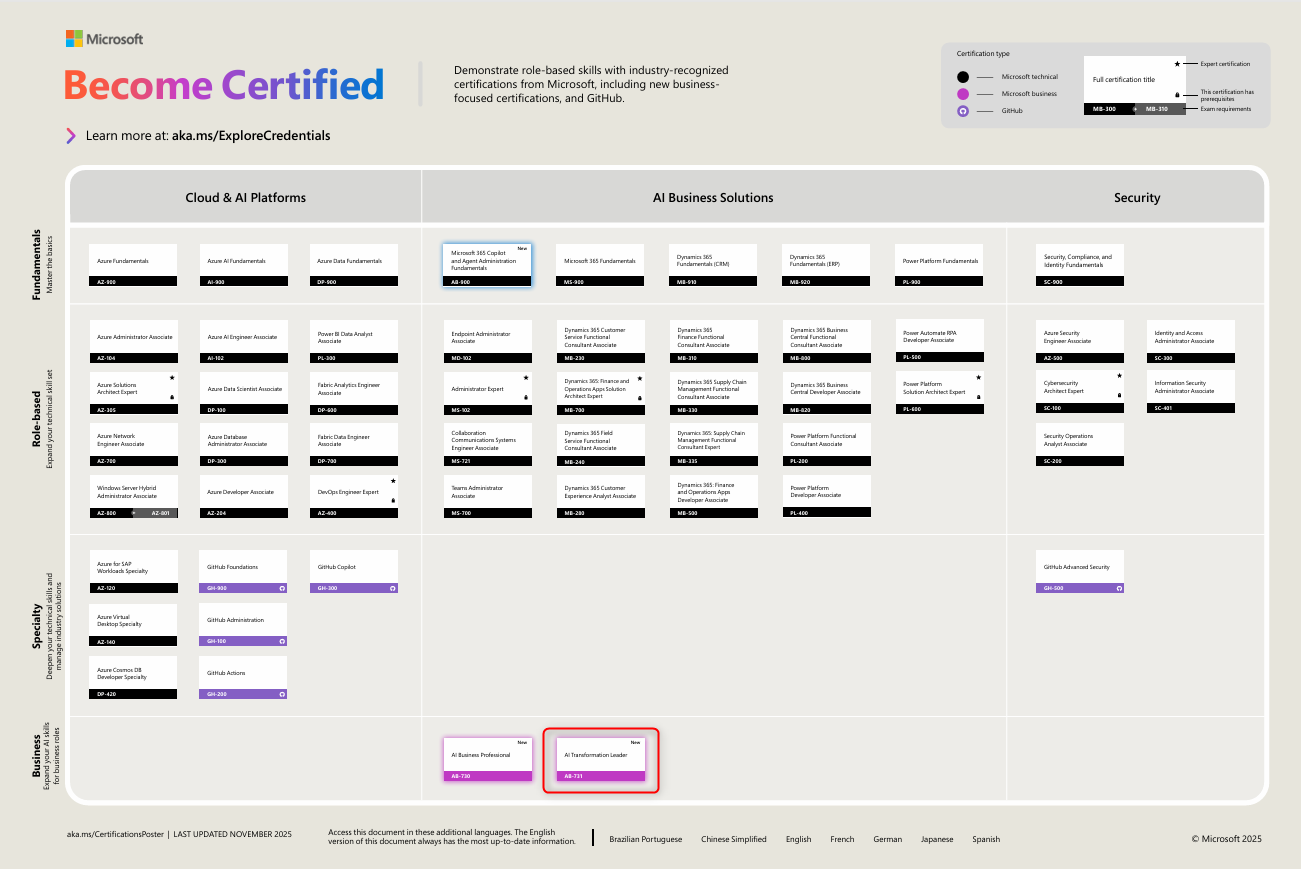This screenshot has height=869, width=1301.
Task: Click the lock on Azure Solutions Architect Expert
Action: pyautogui.click(x=171, y=398)
